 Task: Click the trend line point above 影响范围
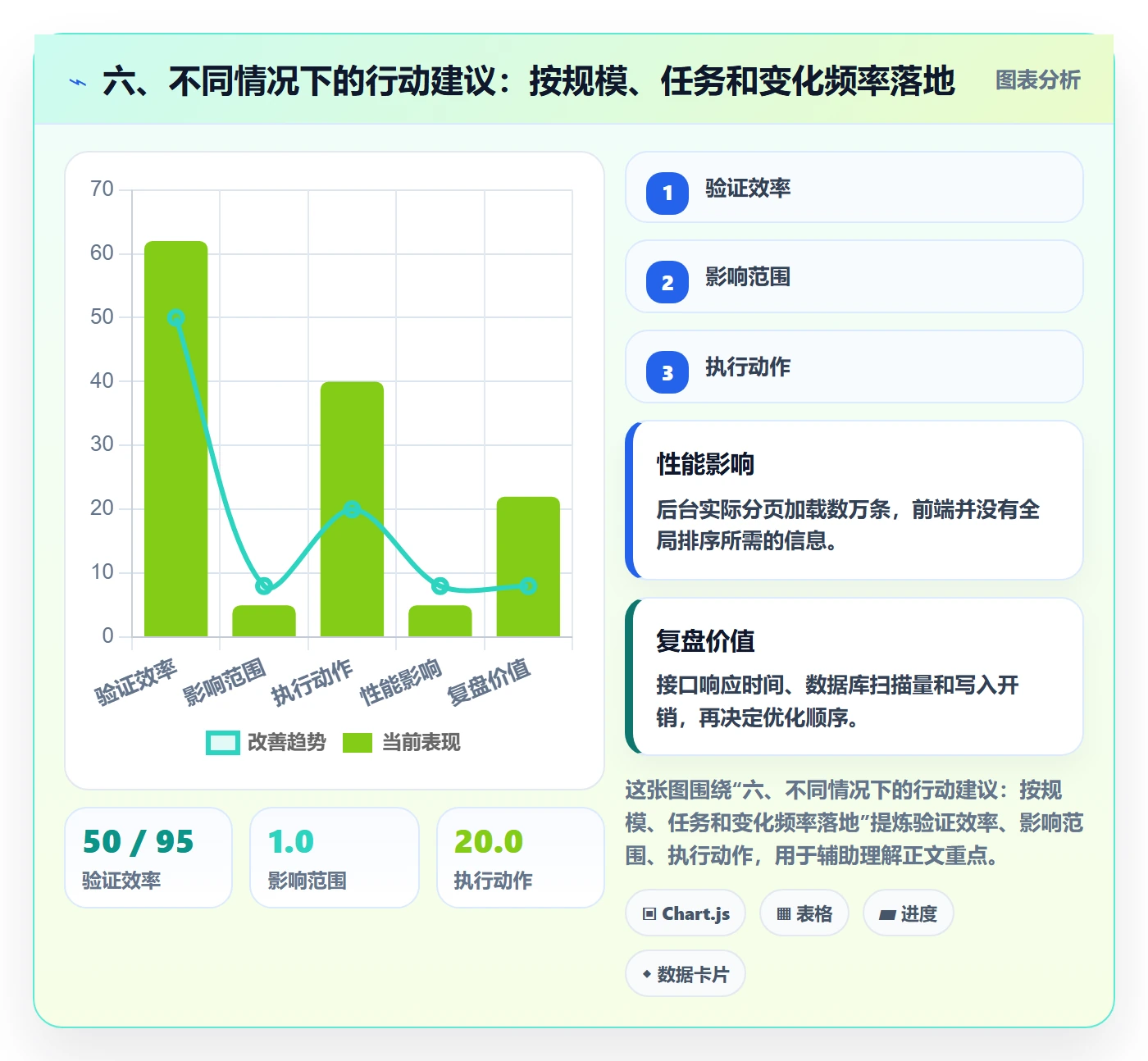(x=264, y=585)
